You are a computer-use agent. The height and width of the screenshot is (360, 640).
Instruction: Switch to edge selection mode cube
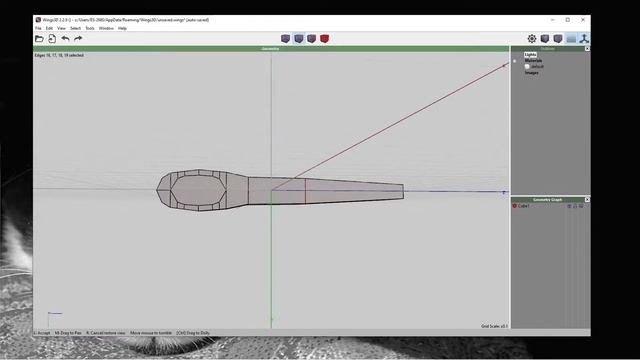tap(299, 39)
